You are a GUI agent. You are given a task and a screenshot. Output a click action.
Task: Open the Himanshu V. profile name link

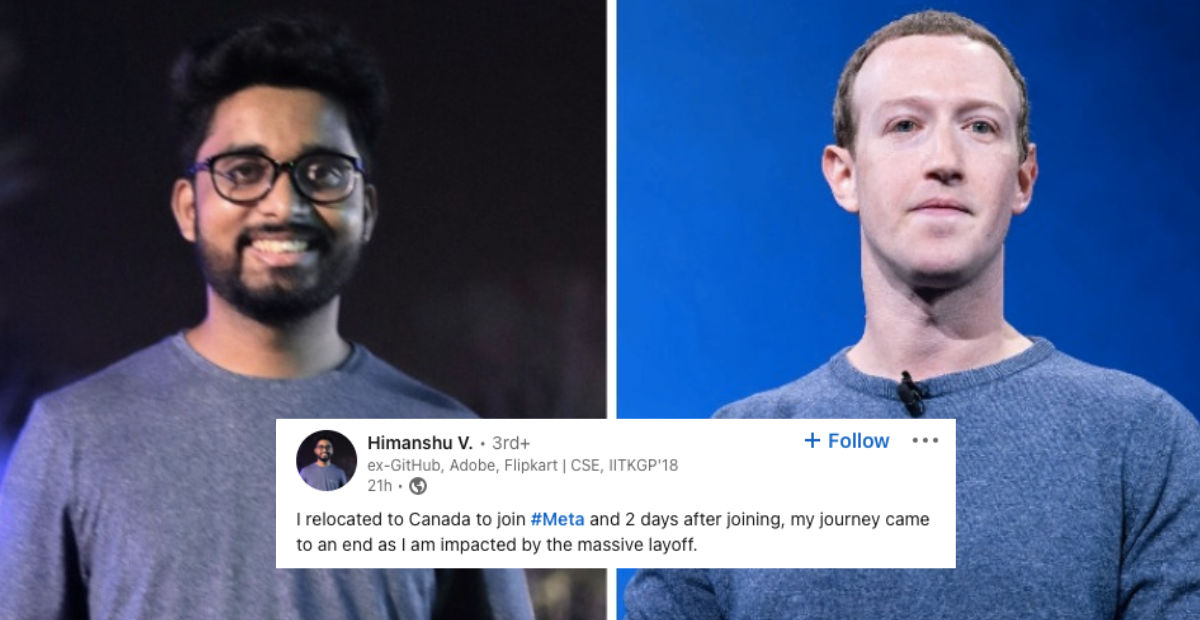(x=420, y=442)
